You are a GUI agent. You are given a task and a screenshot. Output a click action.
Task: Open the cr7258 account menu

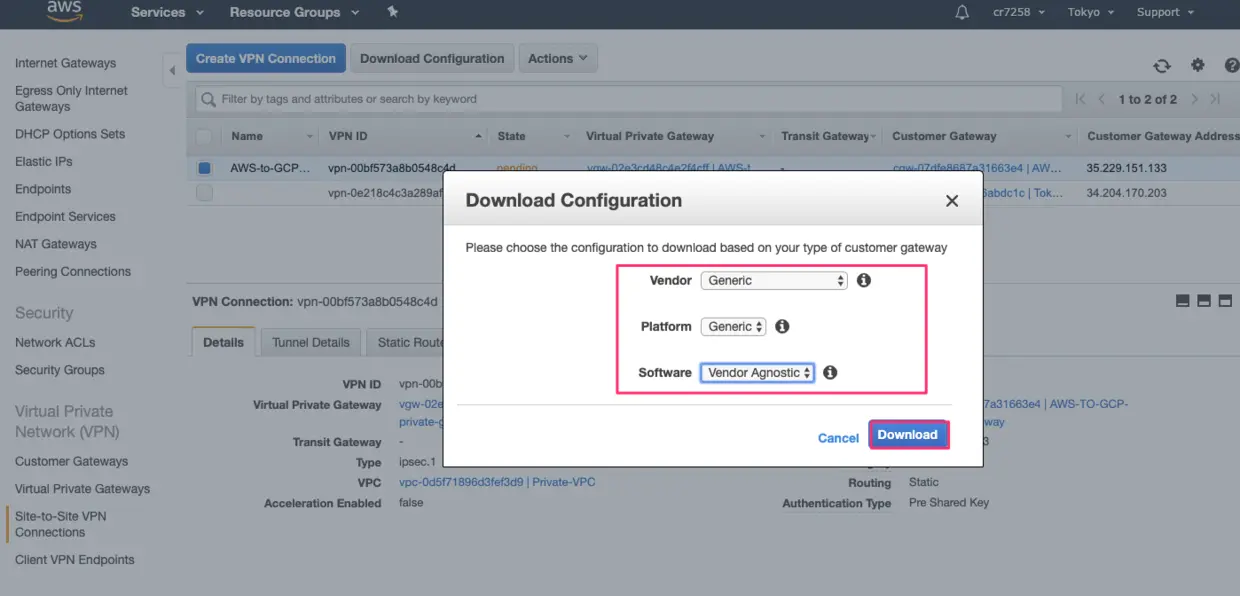pyautogui.click(x=1019, y=12)
